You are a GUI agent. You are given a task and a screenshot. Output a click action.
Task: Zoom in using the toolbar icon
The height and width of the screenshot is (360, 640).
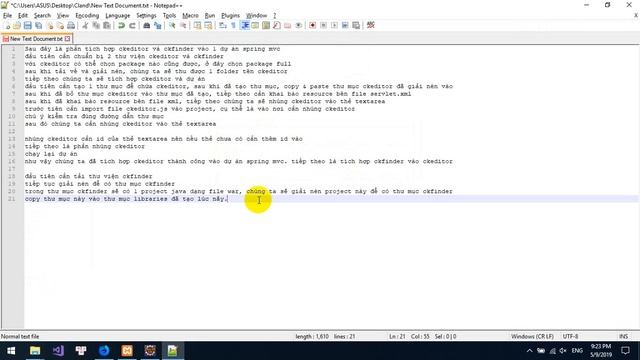(x=172, y=26)
